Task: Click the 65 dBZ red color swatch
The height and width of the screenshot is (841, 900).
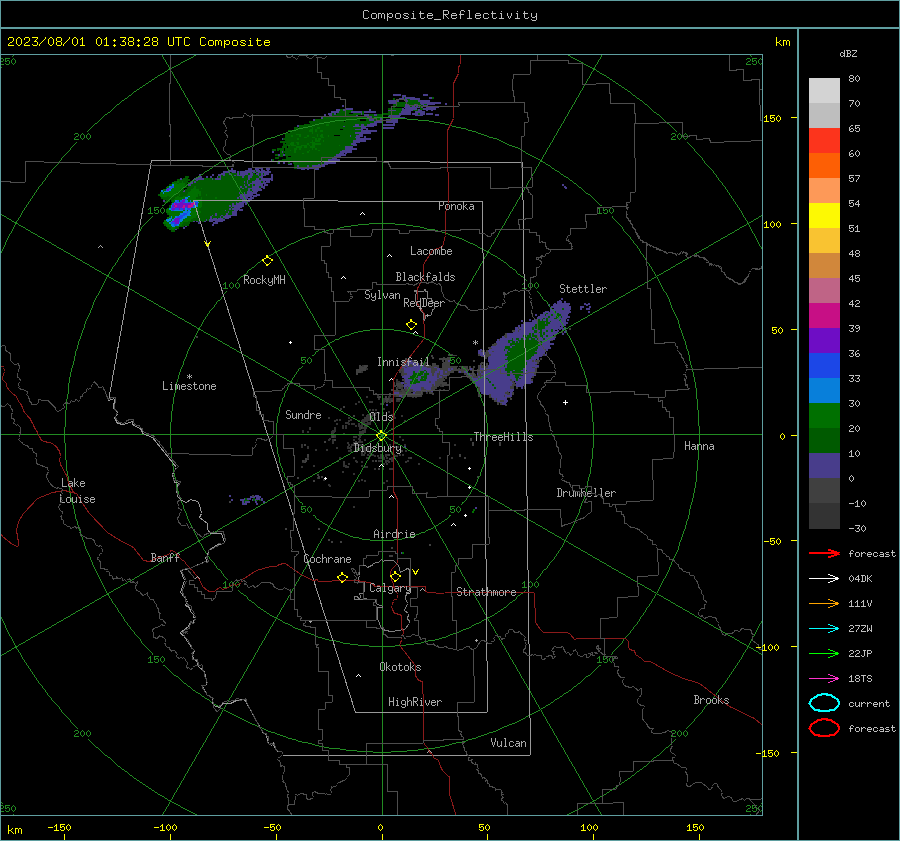Action: [824, 140]
